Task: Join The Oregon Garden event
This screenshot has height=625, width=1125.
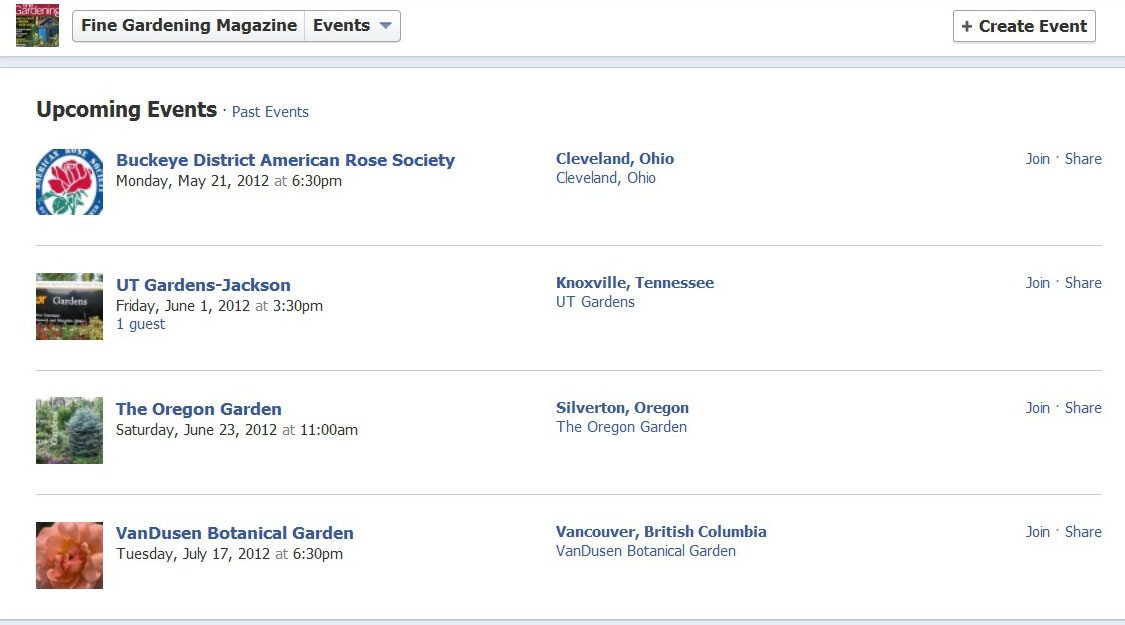Action: [1037, 408]
